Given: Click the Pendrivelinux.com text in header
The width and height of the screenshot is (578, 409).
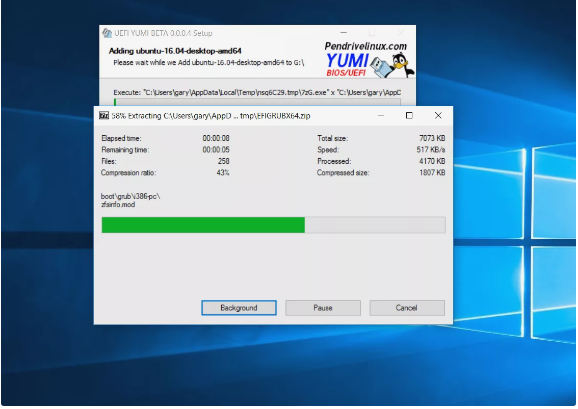Looking at the screenshot, I should pos(366,46).
